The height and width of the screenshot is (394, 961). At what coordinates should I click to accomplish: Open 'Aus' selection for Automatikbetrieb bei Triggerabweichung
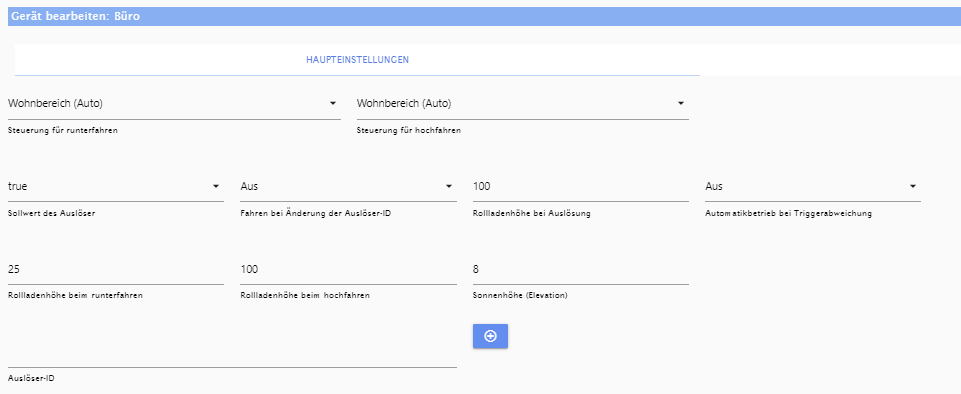(813, 186)
